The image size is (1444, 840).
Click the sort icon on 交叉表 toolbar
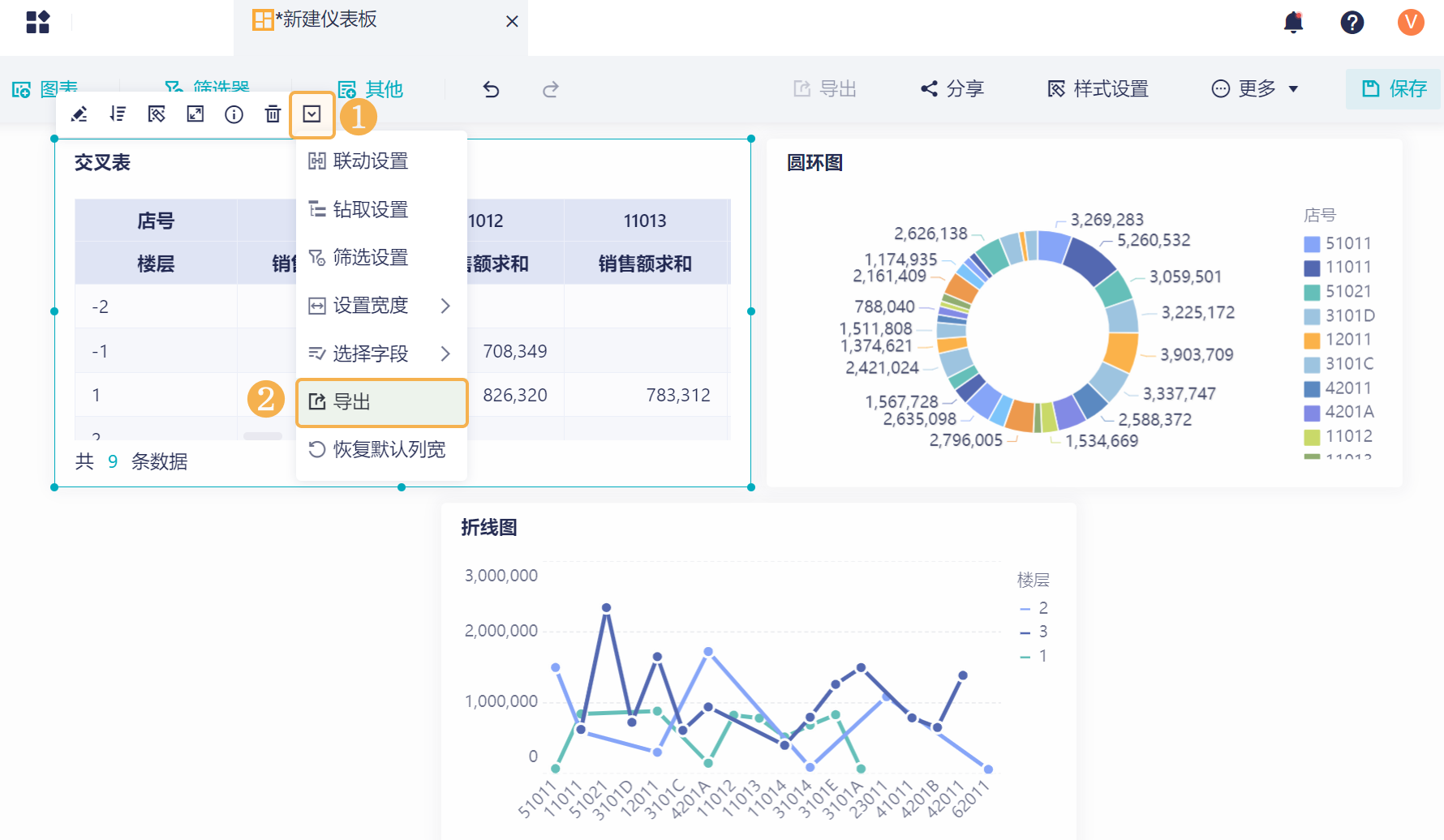click(x=118, y=114)
